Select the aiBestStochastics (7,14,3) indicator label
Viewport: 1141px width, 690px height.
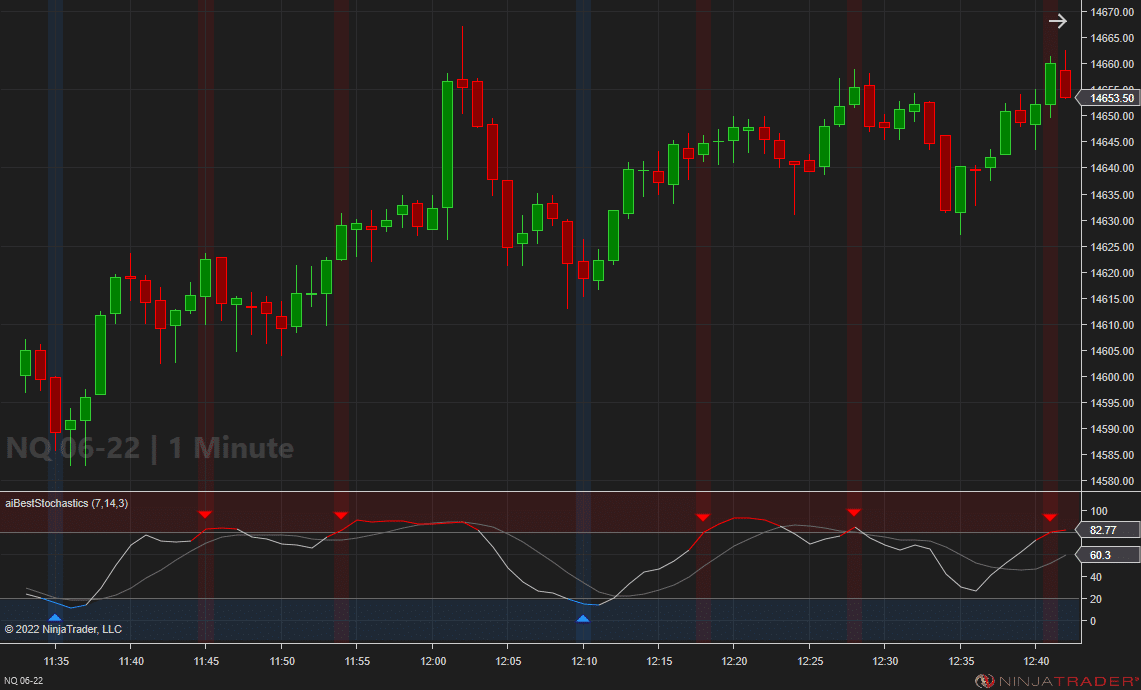66,503
